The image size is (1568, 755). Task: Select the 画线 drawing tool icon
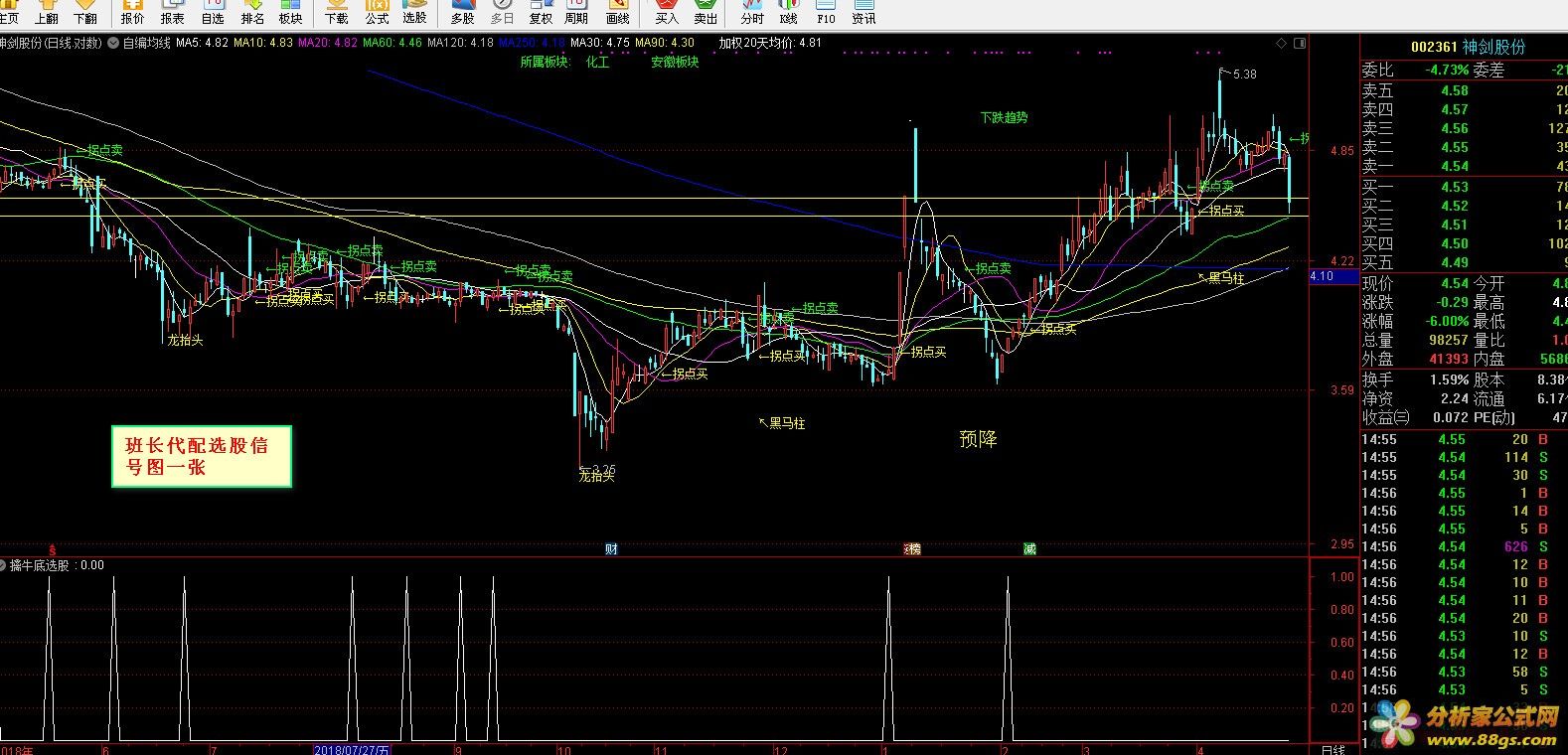pyautogui.click(x=617, y=12)
